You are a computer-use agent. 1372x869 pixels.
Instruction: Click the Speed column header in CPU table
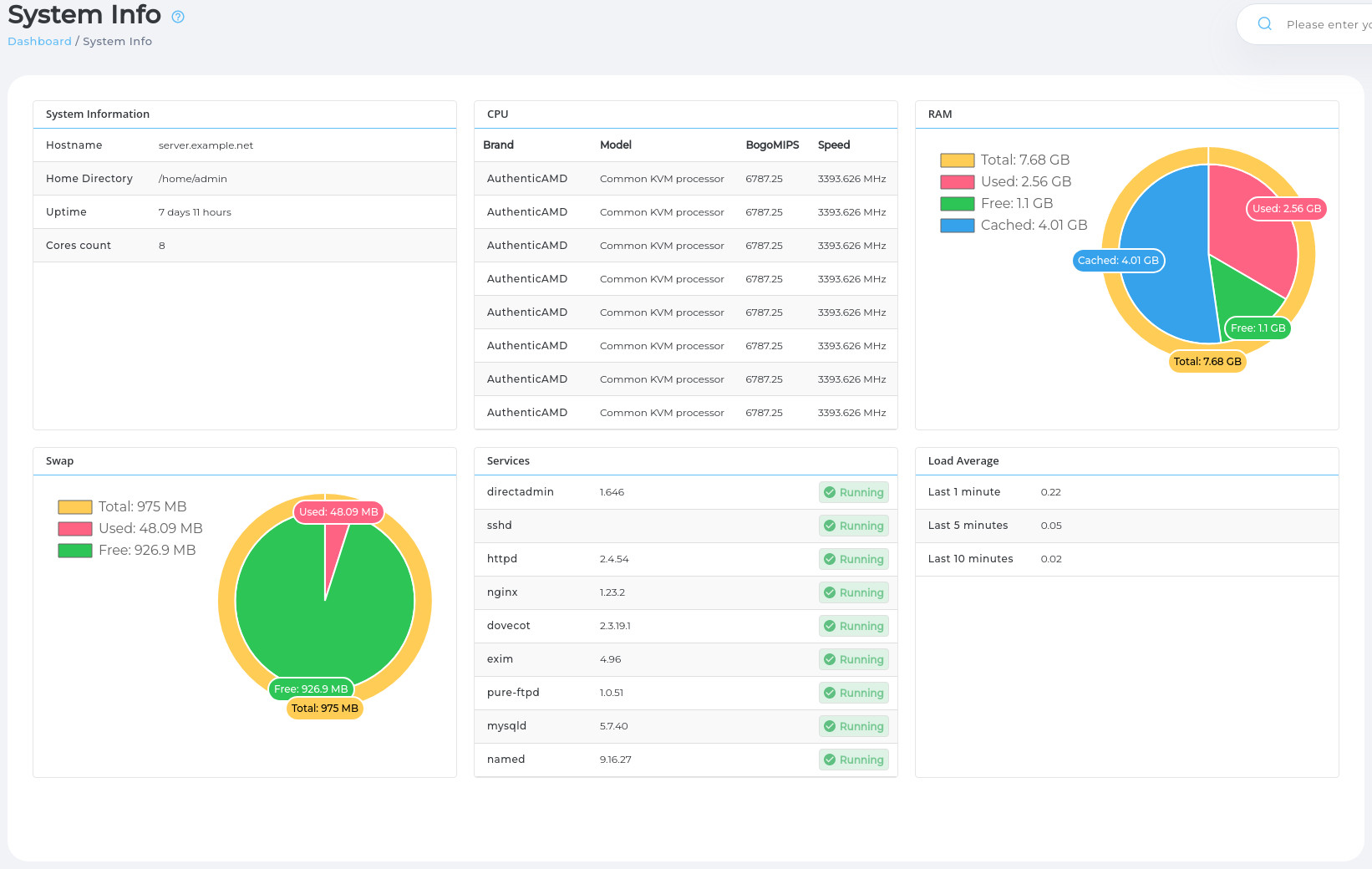[833, 145]
